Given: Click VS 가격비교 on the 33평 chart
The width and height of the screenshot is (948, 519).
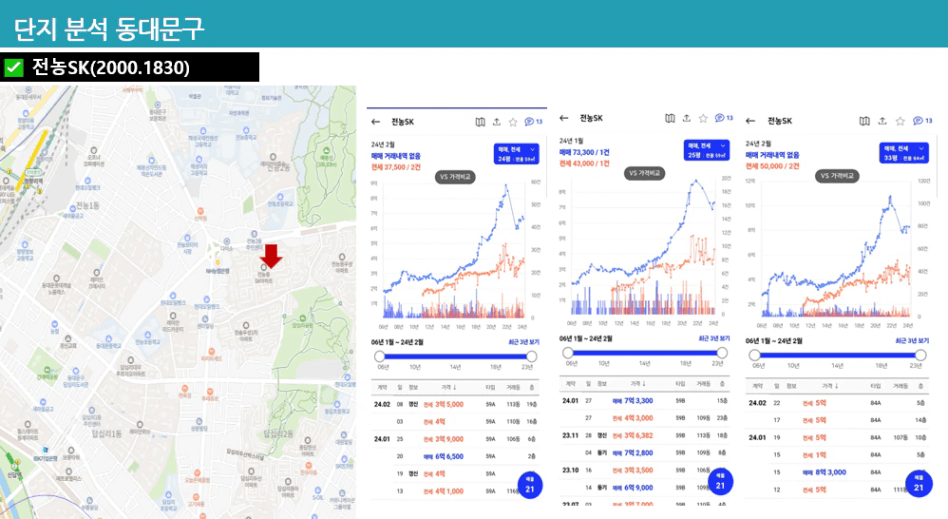Looking at the screenshot, I should [837, 176].
